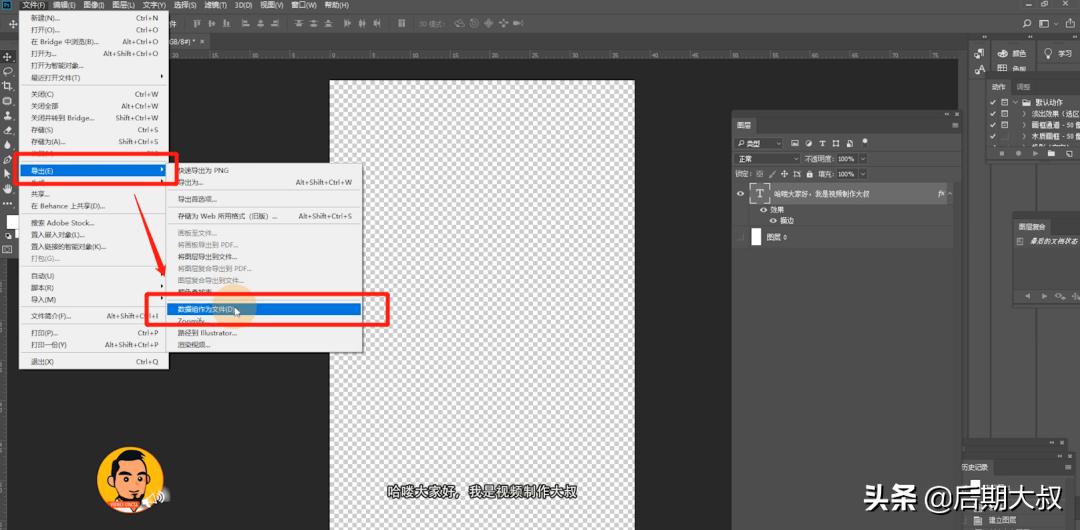This screenshot has width=1080, height=530.
Task: Click the shape layer filter icon
Action: pyautogui.click(x=835, y=143)
